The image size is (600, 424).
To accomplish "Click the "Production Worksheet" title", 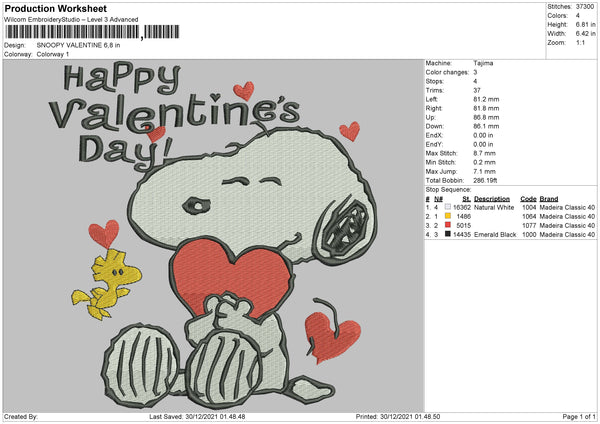I will point(55,9).
